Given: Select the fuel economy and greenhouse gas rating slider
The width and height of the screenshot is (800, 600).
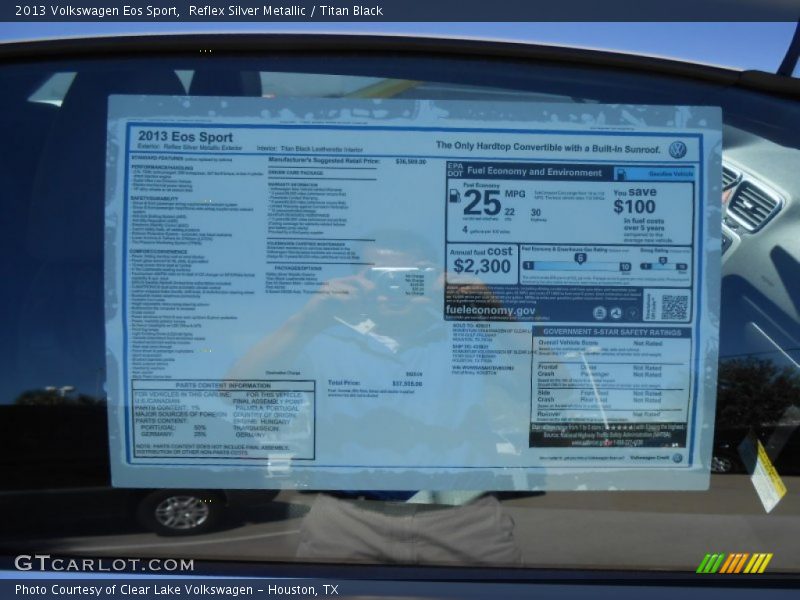Looking at the screenshot, I should [x=577, y=266].
